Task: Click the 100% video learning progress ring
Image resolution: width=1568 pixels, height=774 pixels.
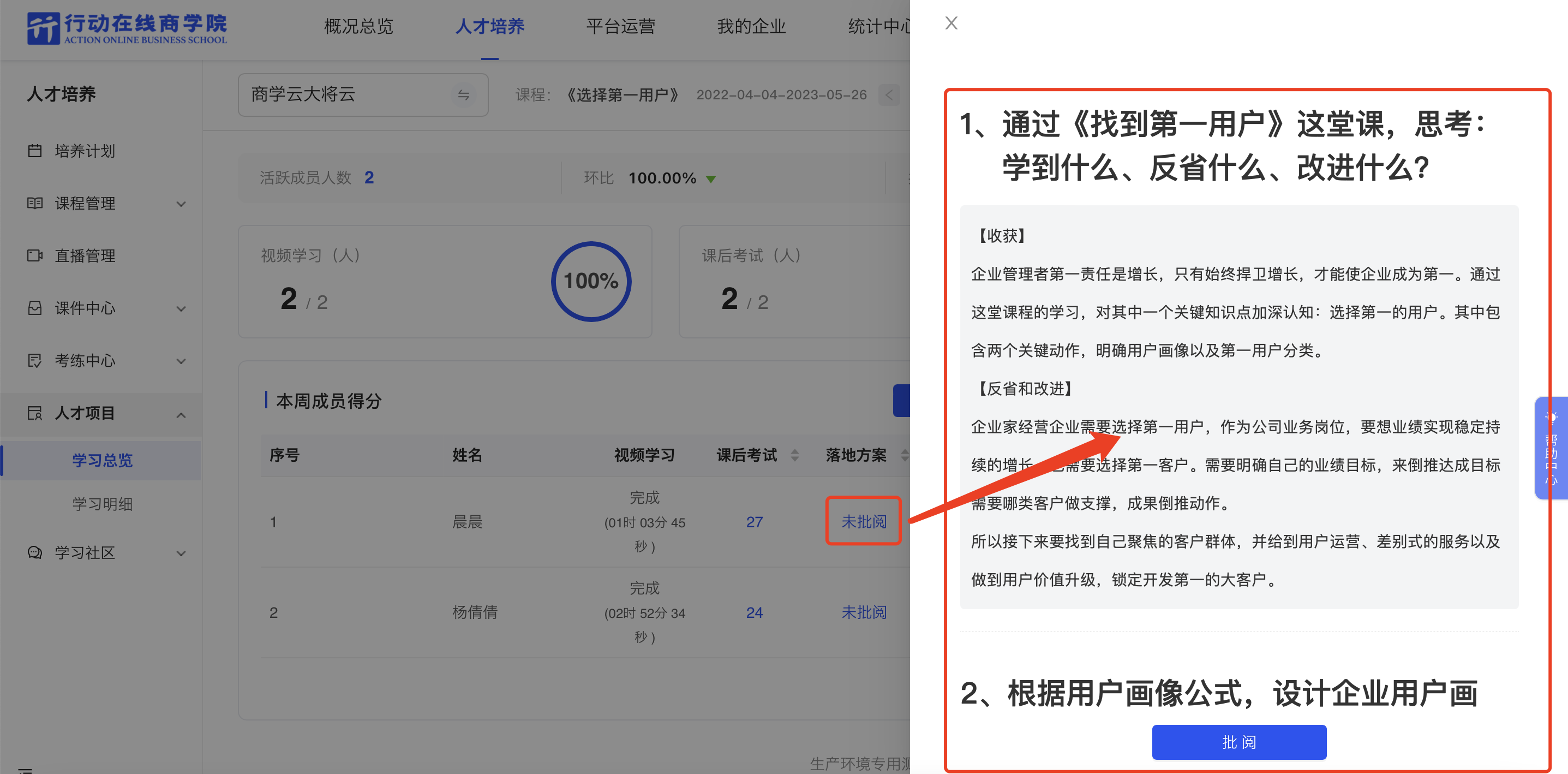Action: coord(590,281)
